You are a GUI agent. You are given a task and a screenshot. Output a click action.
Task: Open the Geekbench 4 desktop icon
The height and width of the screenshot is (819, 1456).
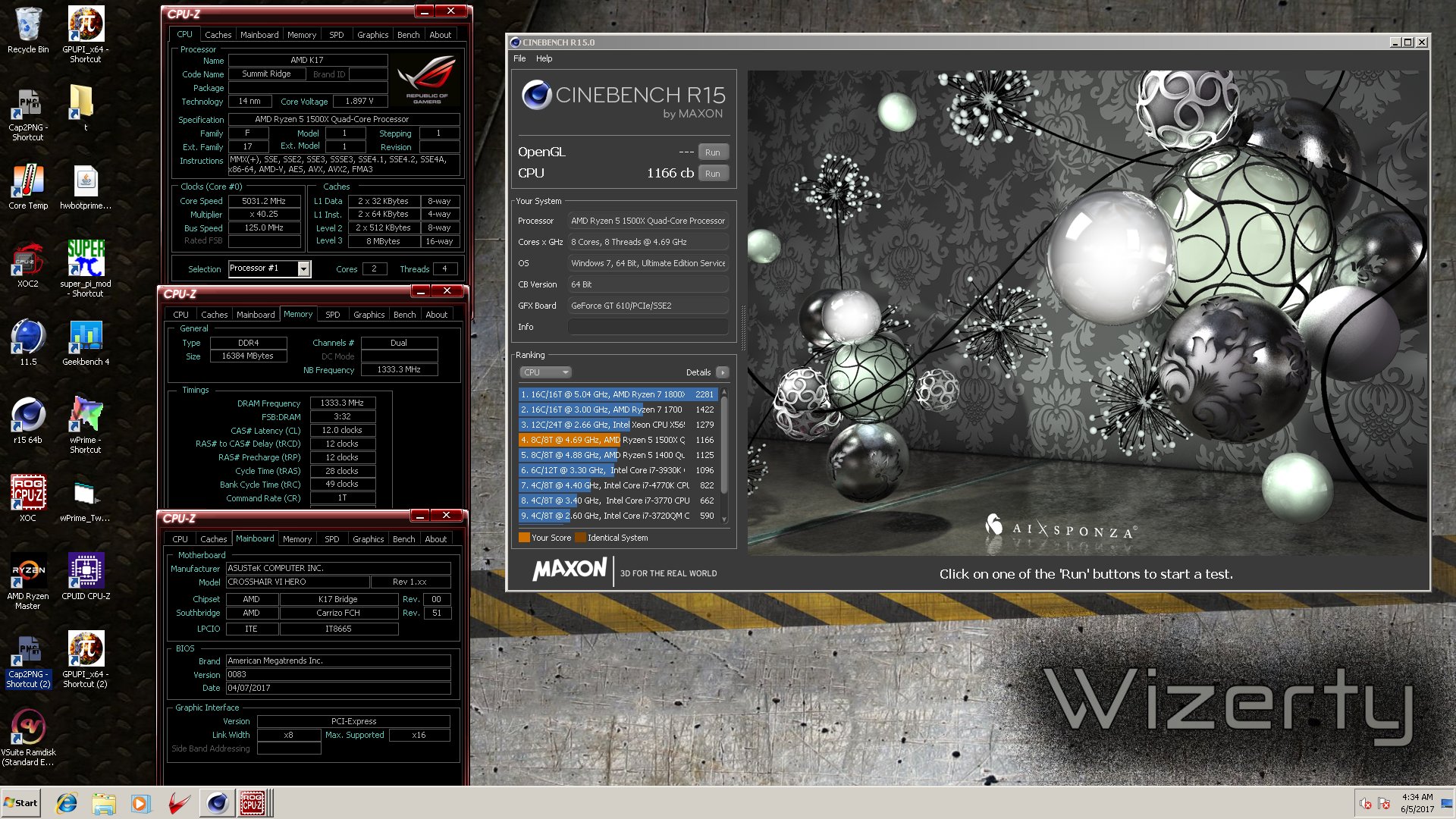(86, 343)
